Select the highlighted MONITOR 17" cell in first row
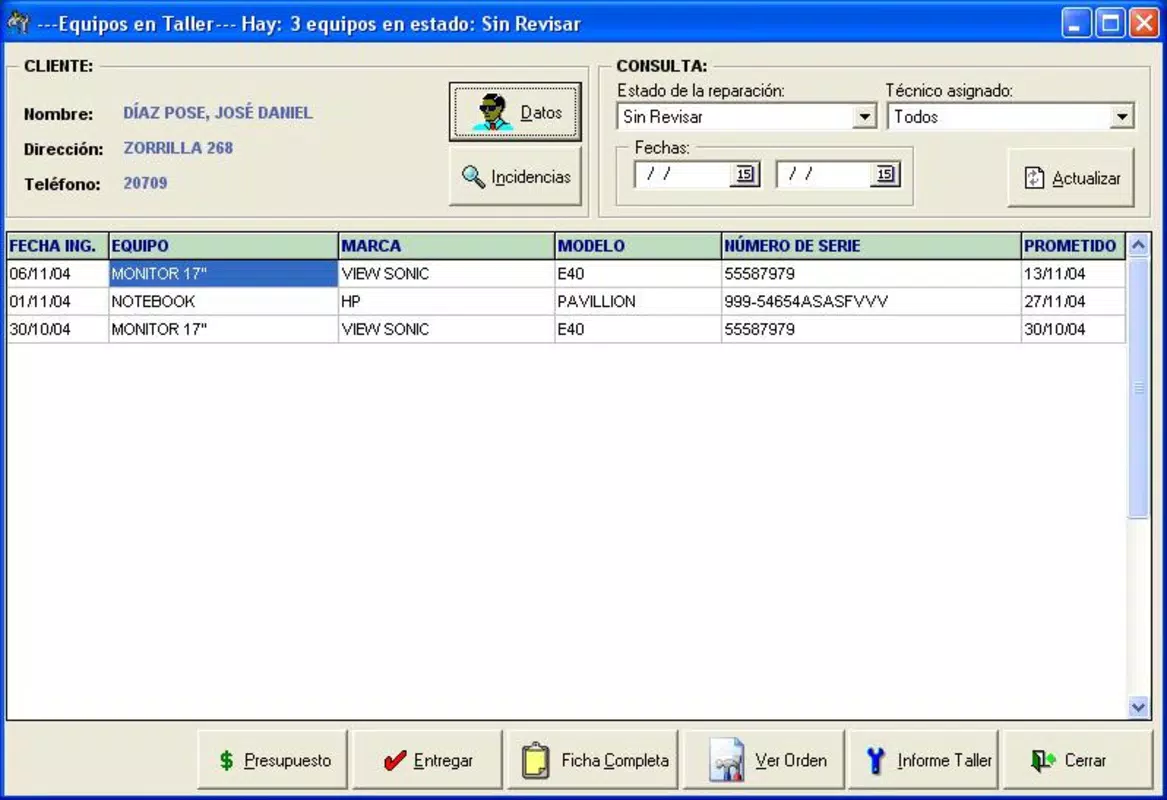Viewport: 1167px width, 800px height. pos(223,274)
